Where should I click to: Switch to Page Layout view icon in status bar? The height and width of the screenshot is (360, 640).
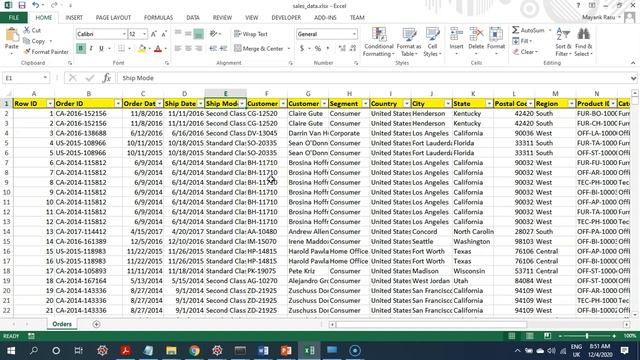pos(529,336)
